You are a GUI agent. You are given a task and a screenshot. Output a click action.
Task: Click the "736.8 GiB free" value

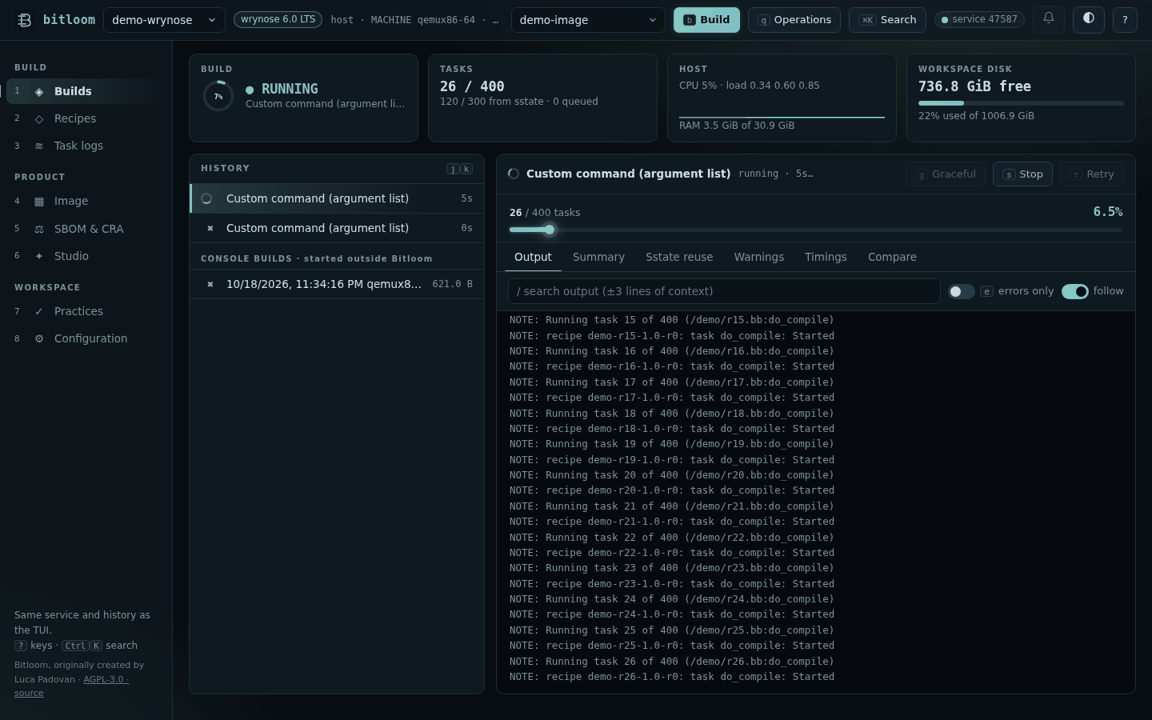pos(974,86)
